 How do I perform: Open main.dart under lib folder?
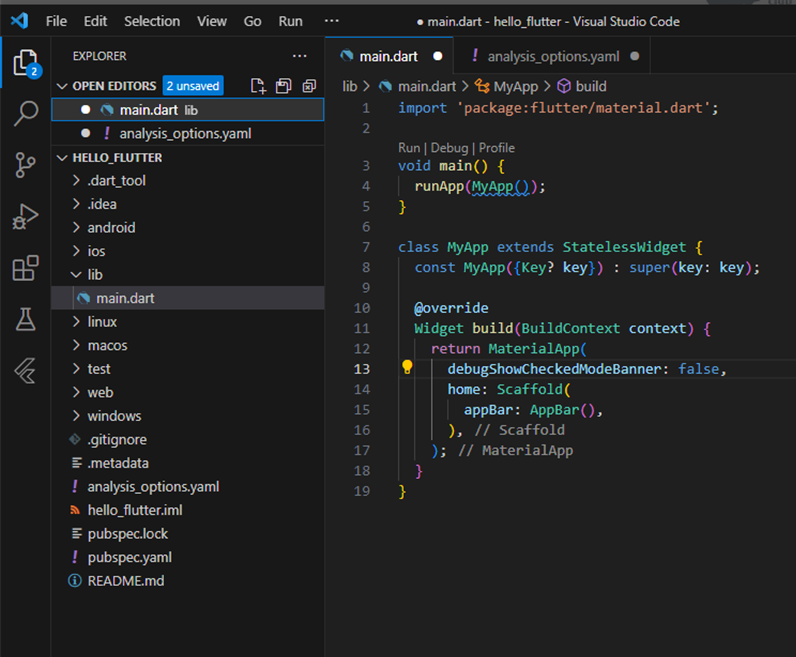188,298
